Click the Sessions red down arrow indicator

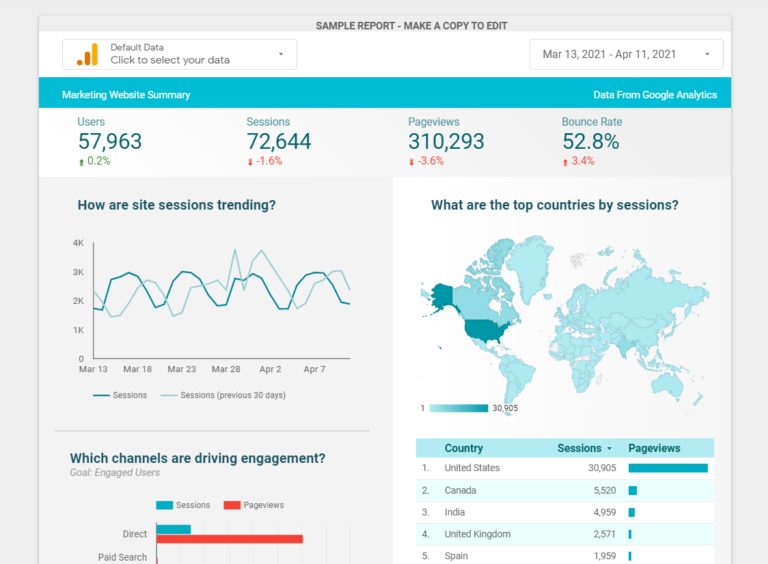pos(250,162)
